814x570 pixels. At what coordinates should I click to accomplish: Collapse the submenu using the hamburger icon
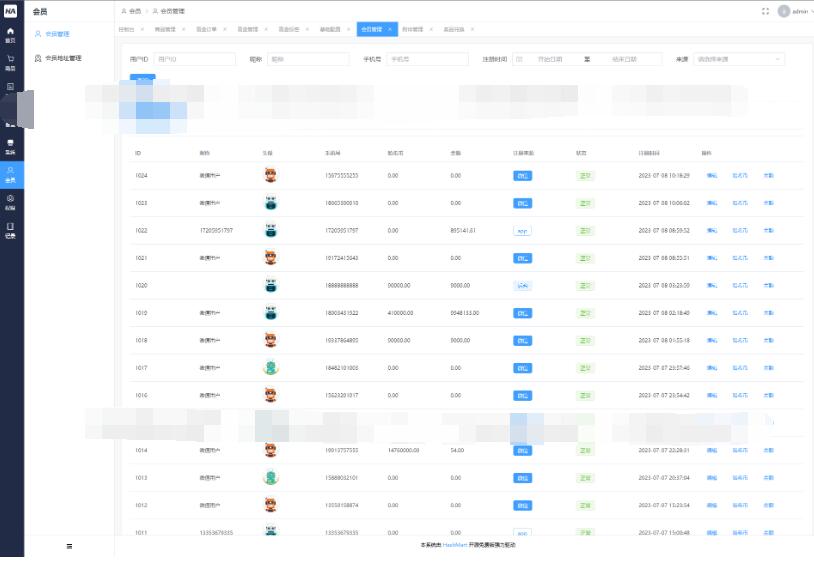(x=69, y=546)
